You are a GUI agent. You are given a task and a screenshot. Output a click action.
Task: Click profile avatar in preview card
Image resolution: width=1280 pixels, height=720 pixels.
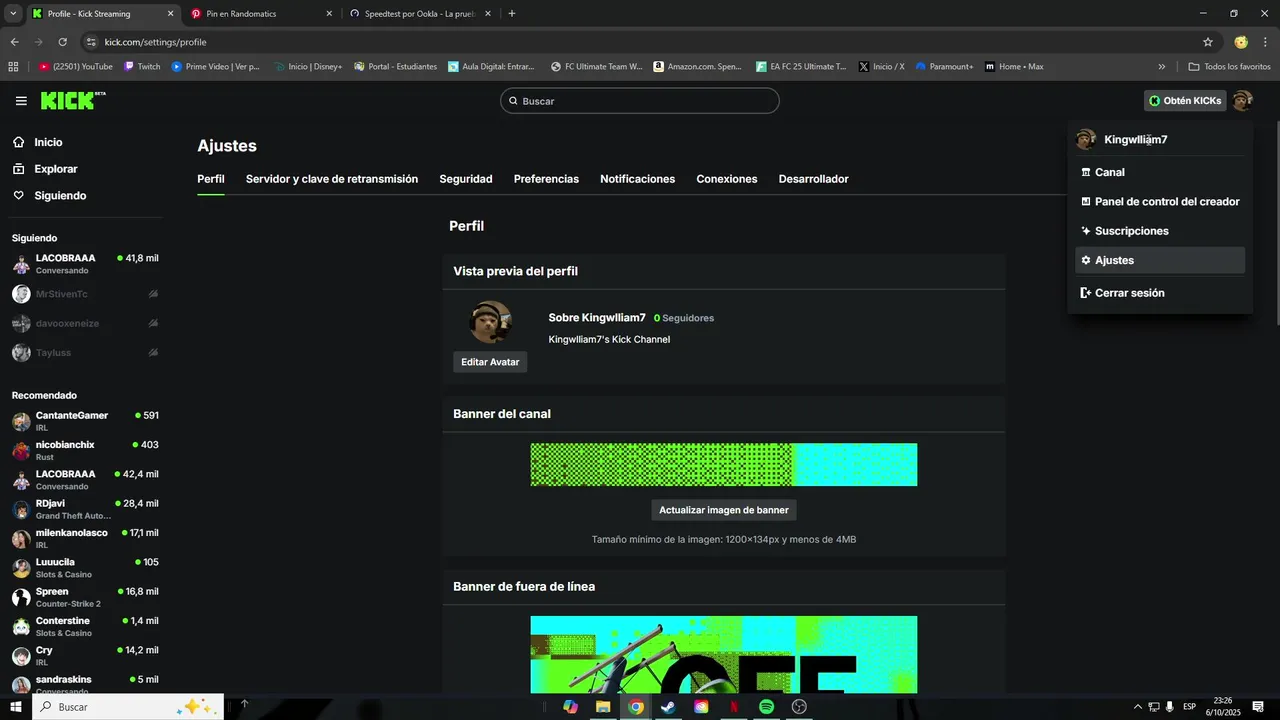[x=491, y=322]
